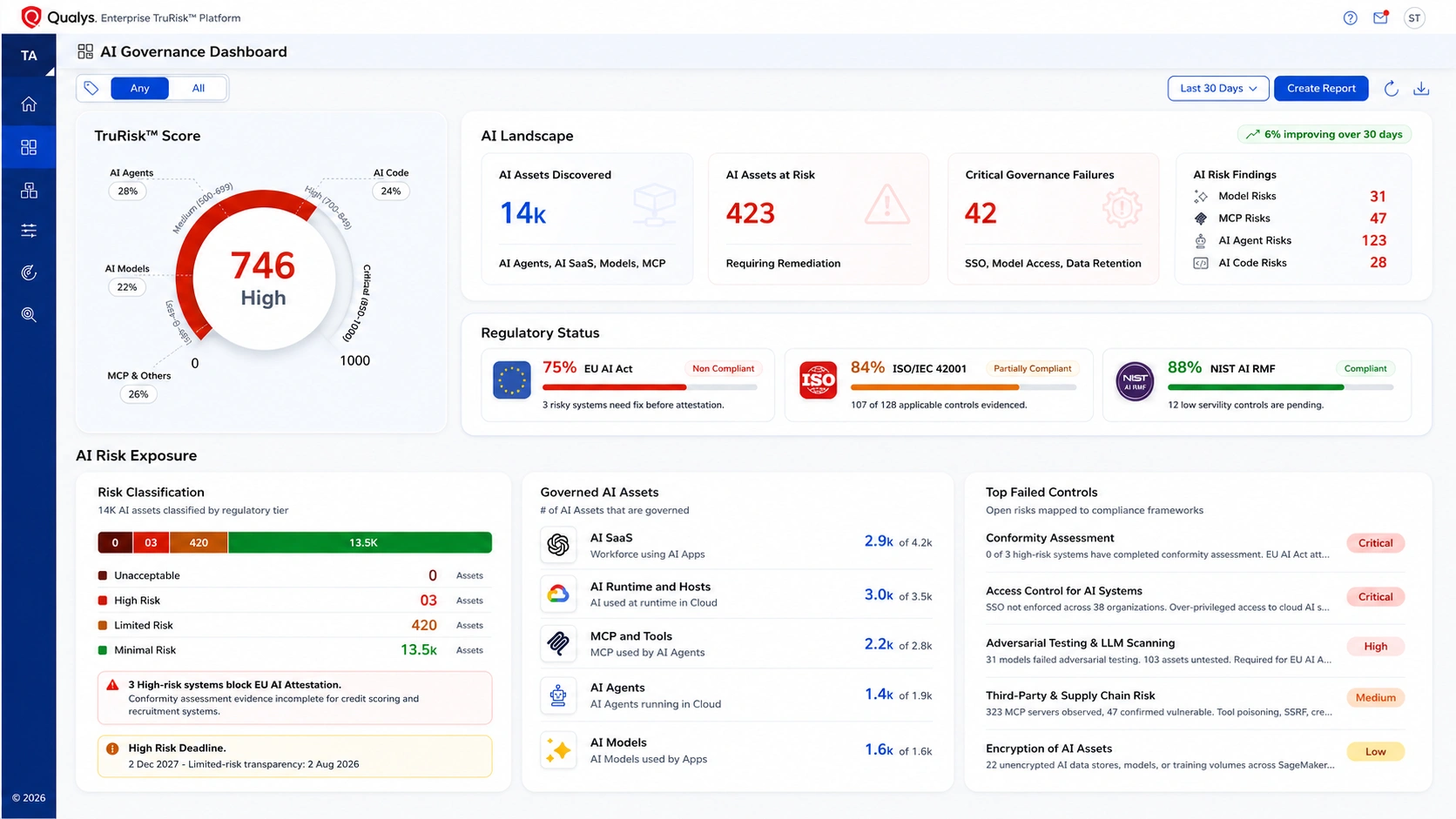Click the Compliant status badge
This screenshot has width=1456, height=819.
coord(1365,368)
